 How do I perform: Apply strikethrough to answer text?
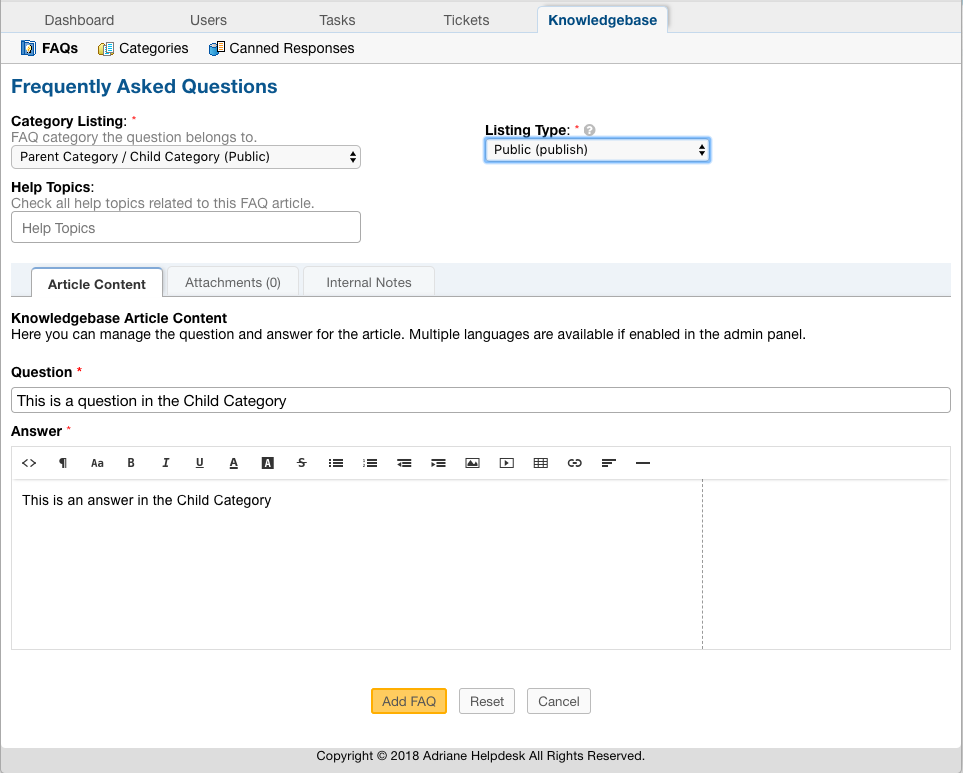click(x=302, y=463)
